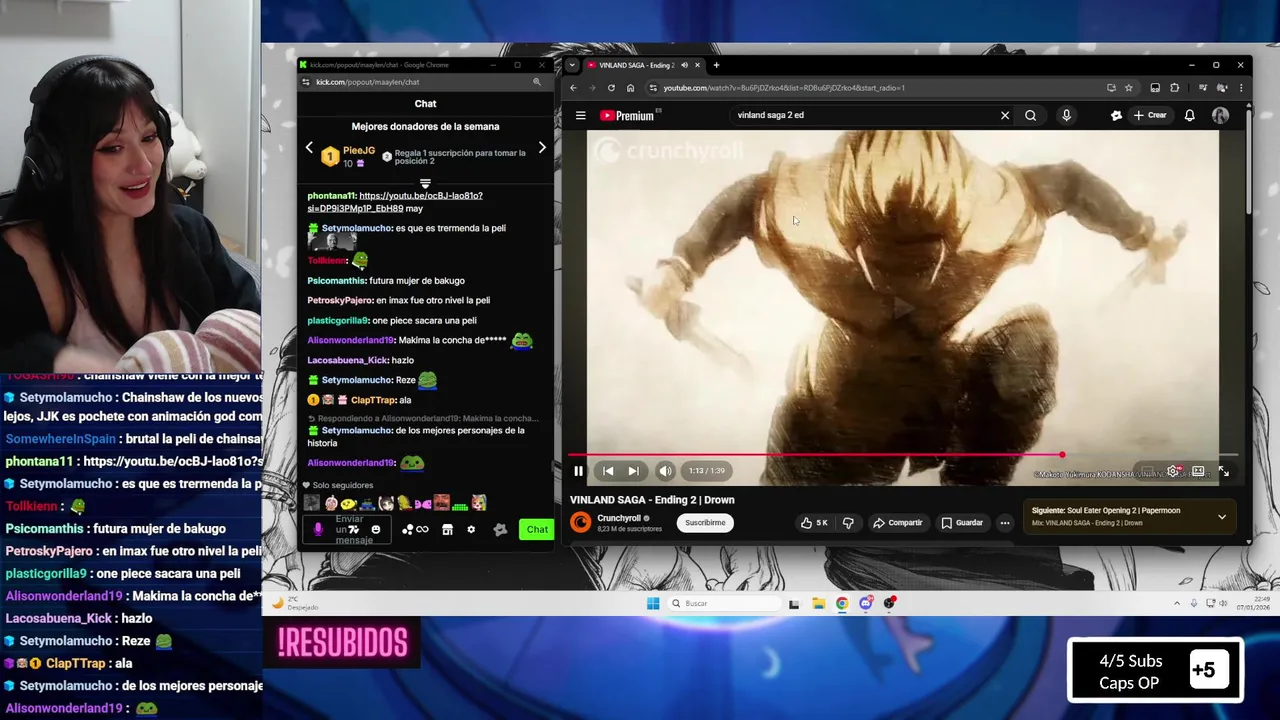1280x720 pixels.
Task: Open phontana11's youtu.be link in chat
Action: coord(395,202)
